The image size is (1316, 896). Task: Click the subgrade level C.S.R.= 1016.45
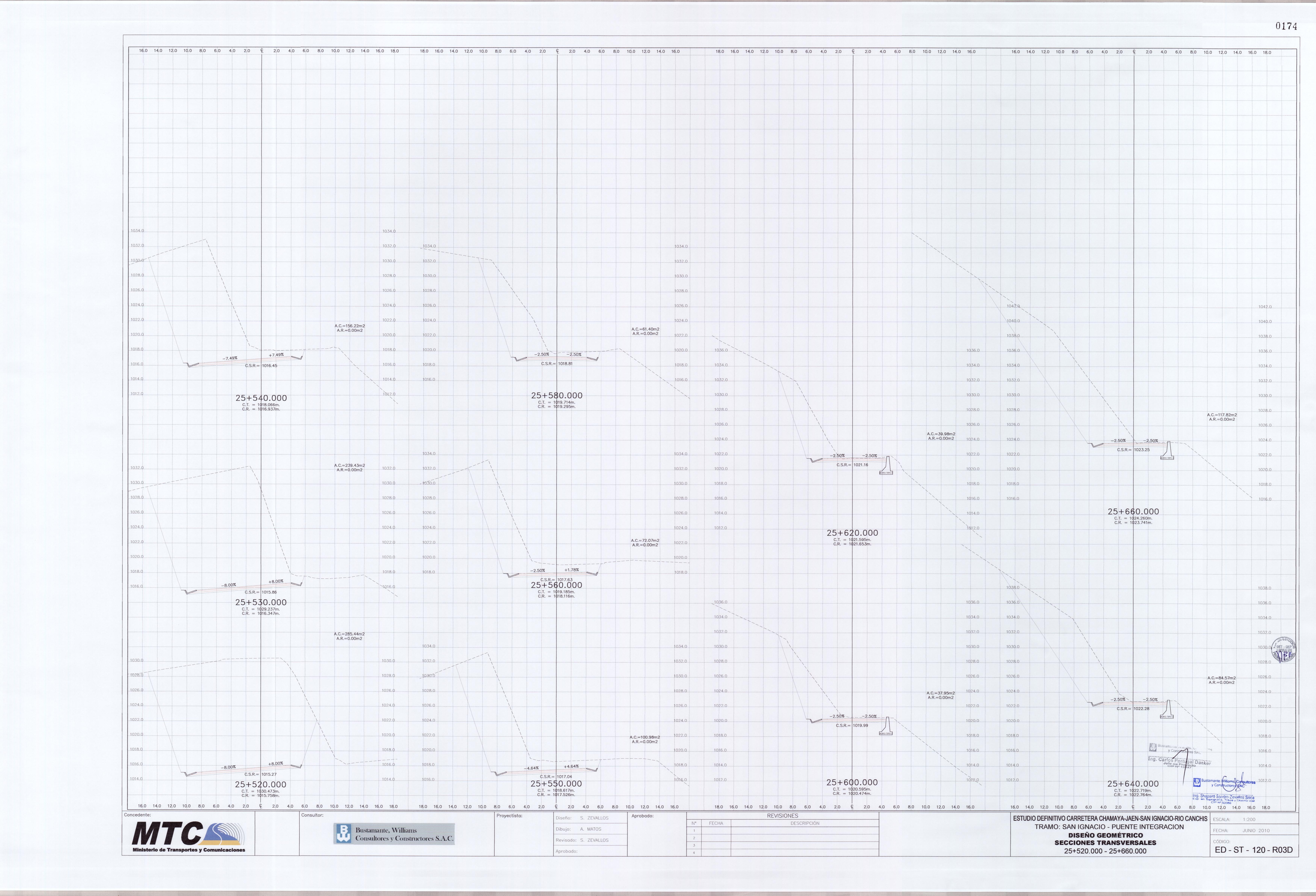tap(261, 366)
